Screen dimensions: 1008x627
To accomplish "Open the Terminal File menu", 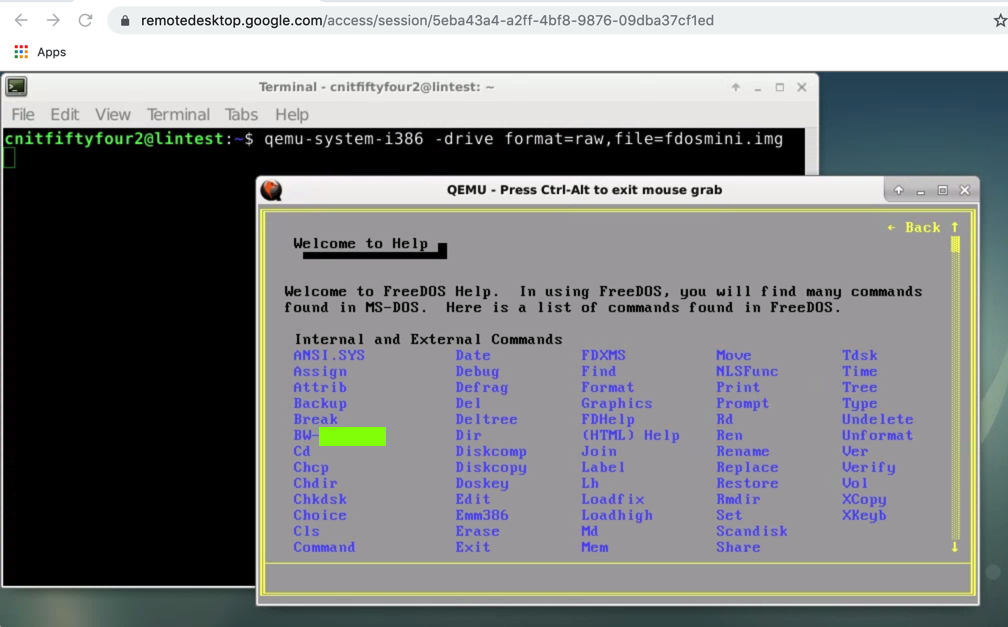I will click(23, 114).
